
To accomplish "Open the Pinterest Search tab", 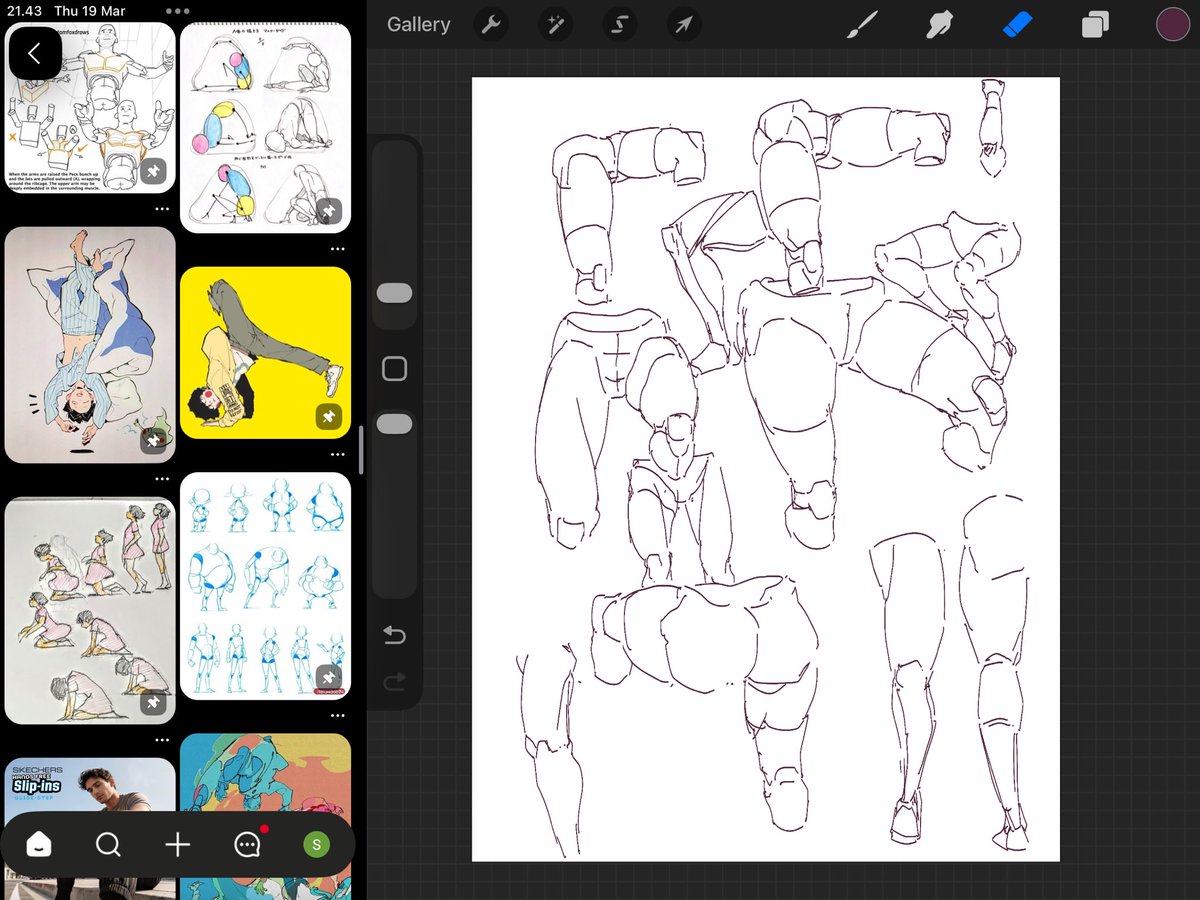I will pos(108,845).
